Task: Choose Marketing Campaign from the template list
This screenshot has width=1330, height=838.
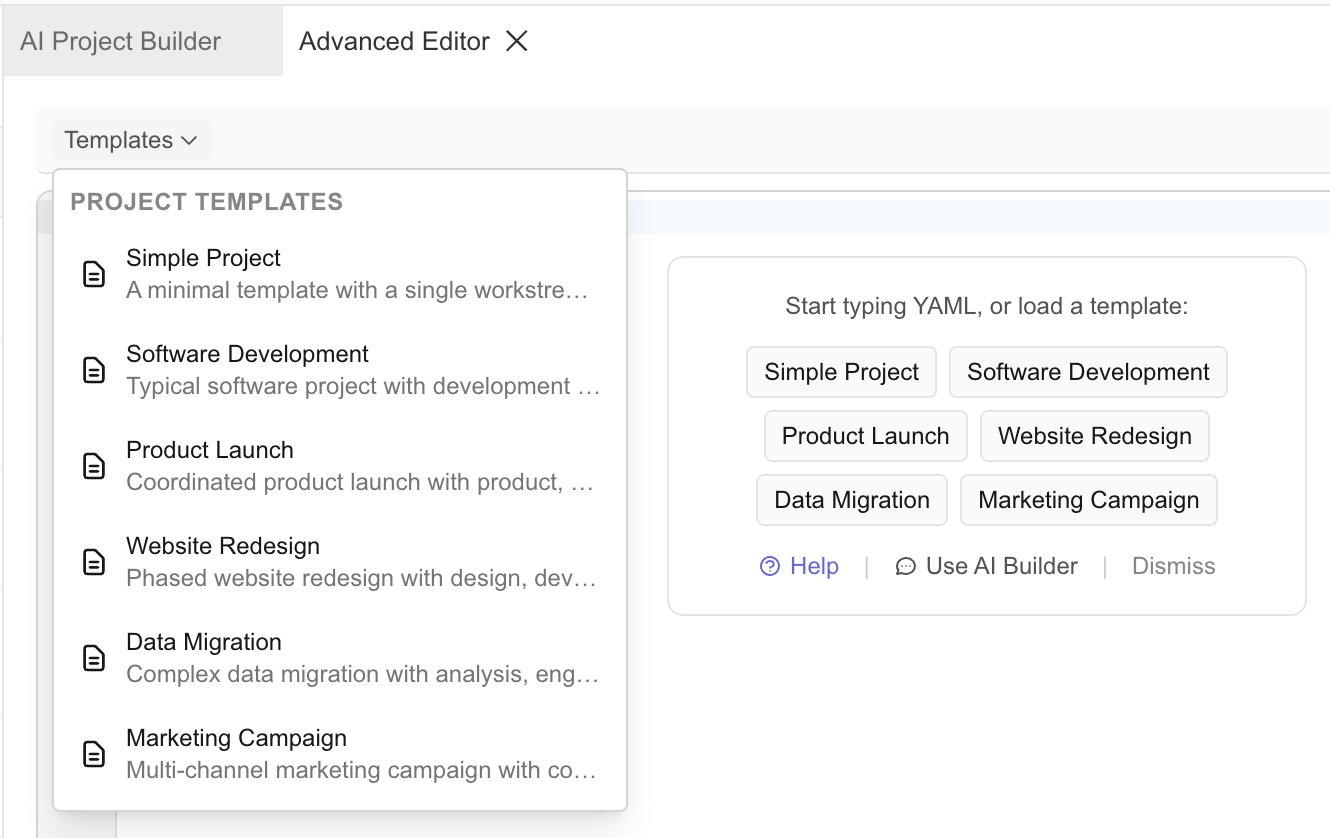Action: pyautogui.click(x=236, y=738)
